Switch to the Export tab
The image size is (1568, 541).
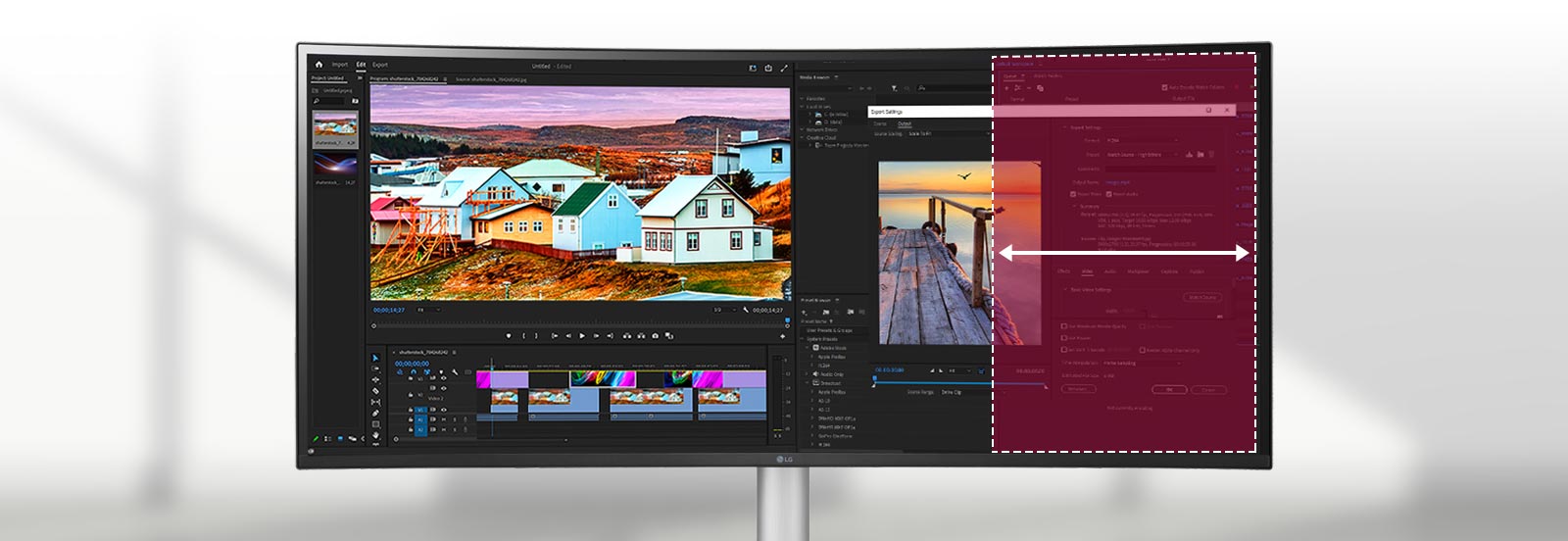coord(379,65)
